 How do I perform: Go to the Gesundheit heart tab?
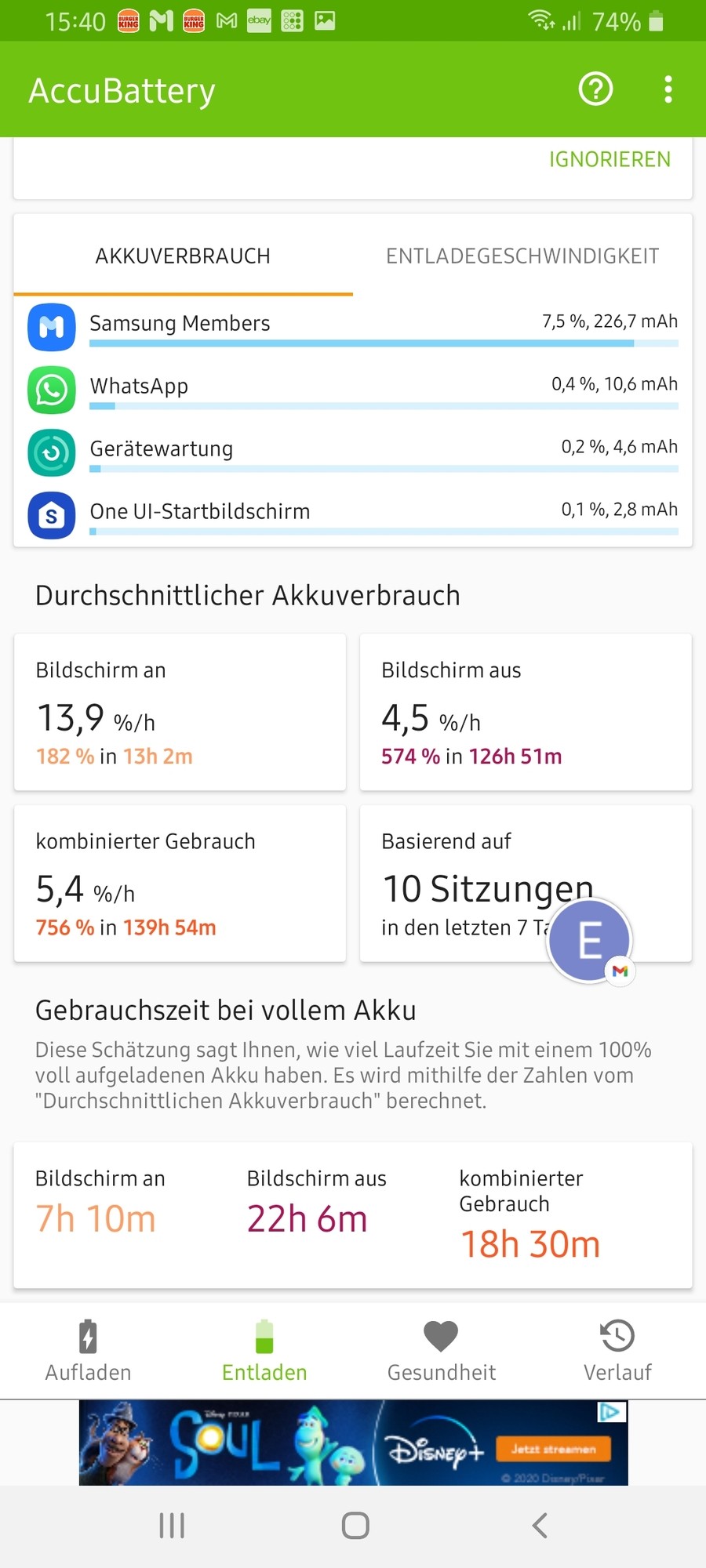[441, 1352]
